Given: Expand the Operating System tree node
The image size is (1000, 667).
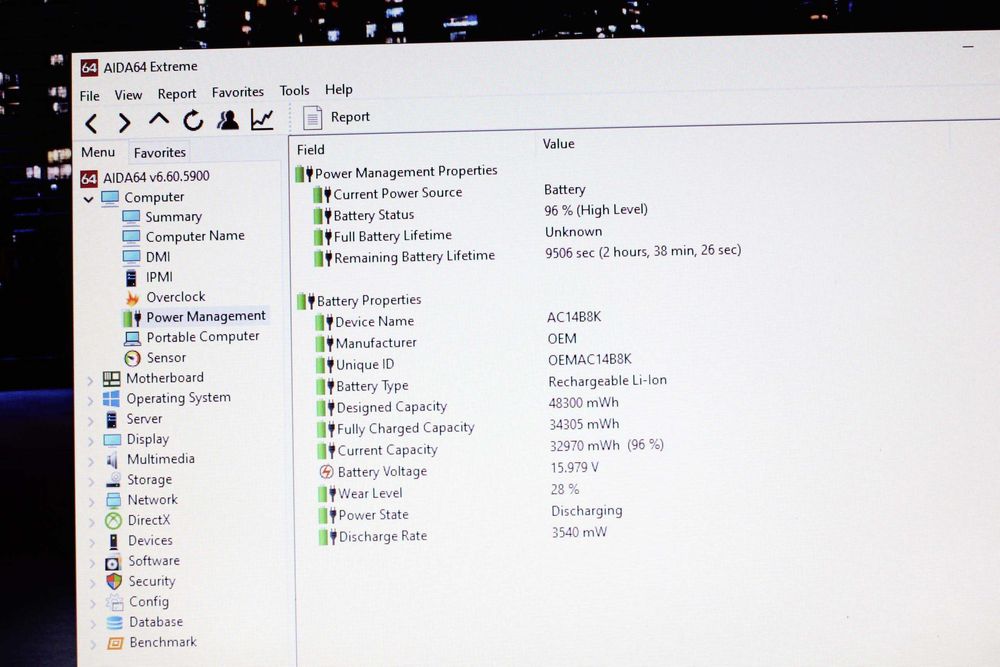Looking at the screenshot, I should pyautogui.click(x=91, y=401).
